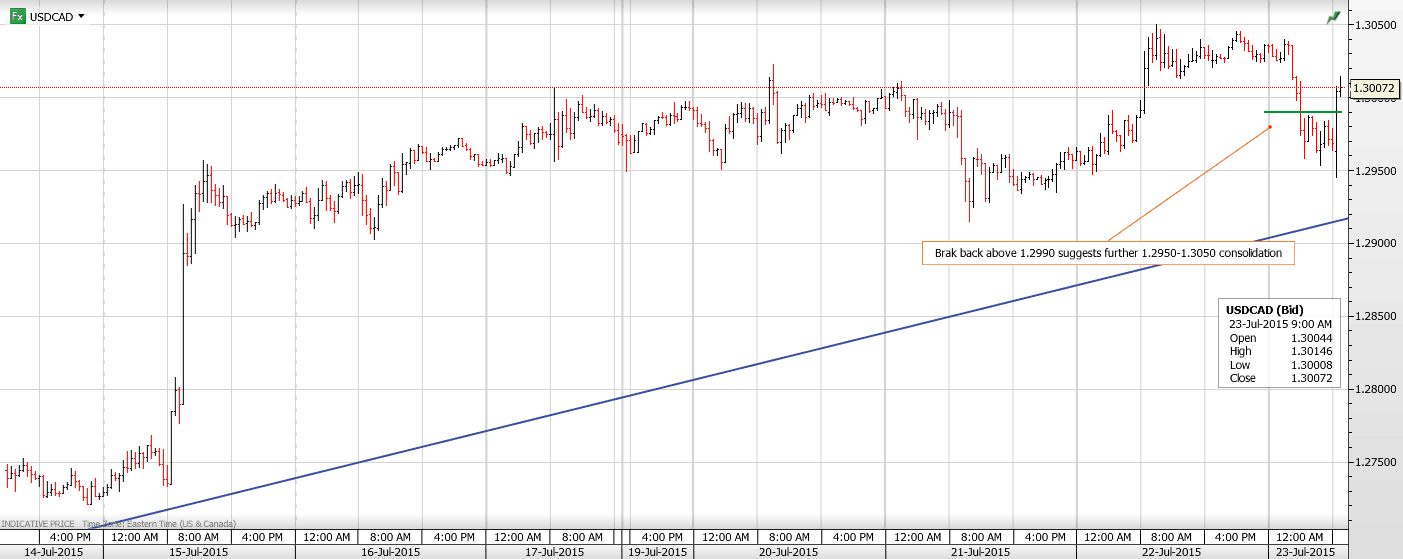Select the 1.30072 current price tag
The width and height of the screenshot is (1403, 559).
[1375, 89]
